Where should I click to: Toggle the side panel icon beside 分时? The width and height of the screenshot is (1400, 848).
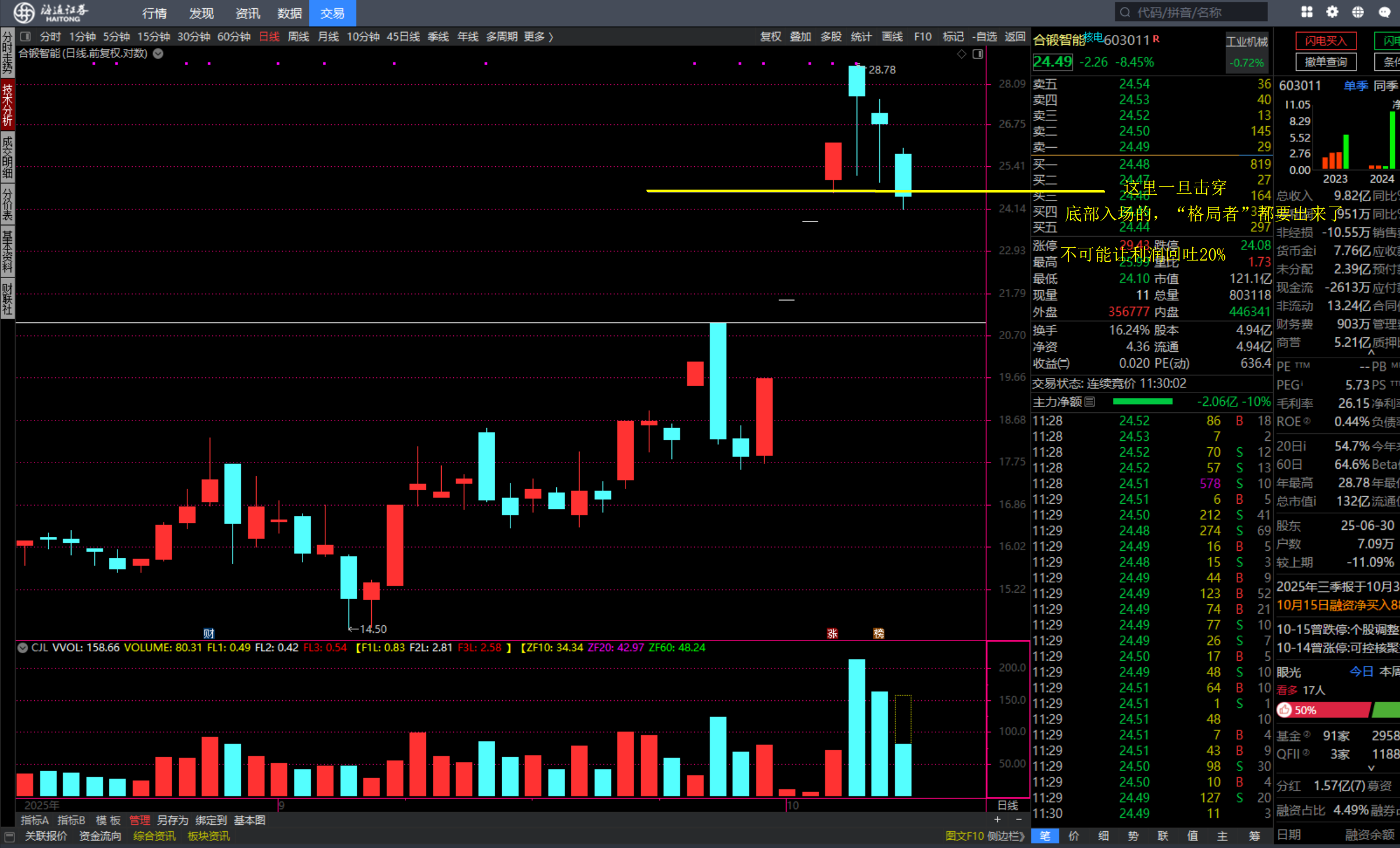point(26,37)
